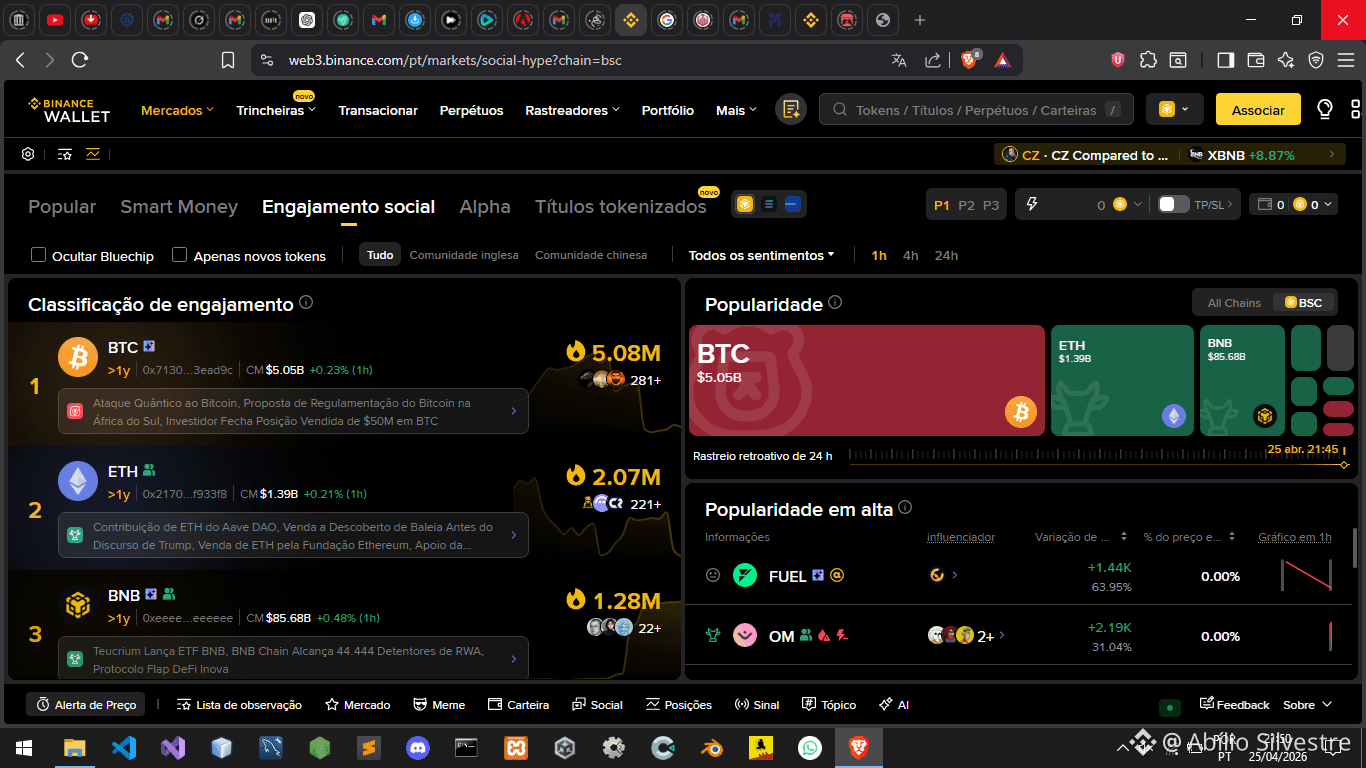Switch to the Alpha tab
This screenshot has height=768, width=1366.
pyautogui.click(x=485, y=207)
